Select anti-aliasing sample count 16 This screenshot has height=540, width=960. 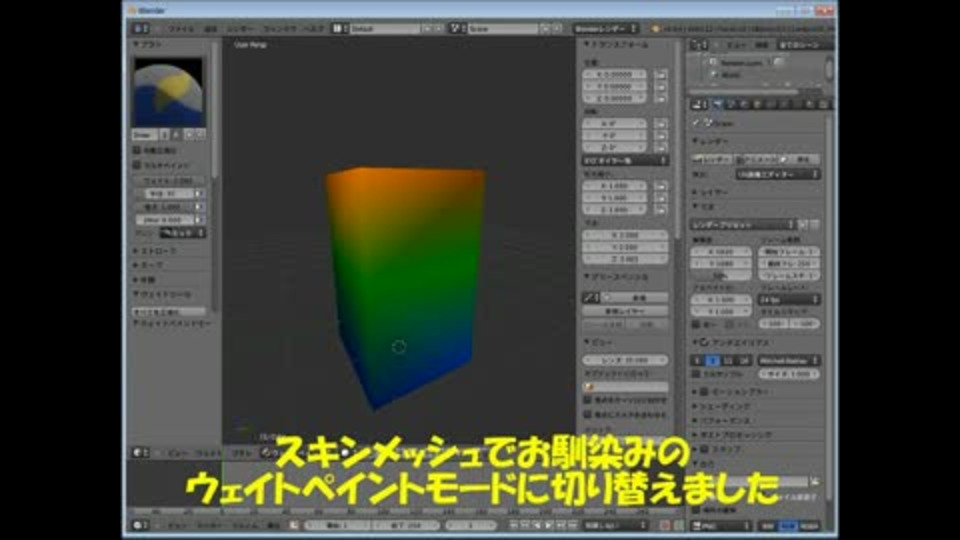pos(743,361)
